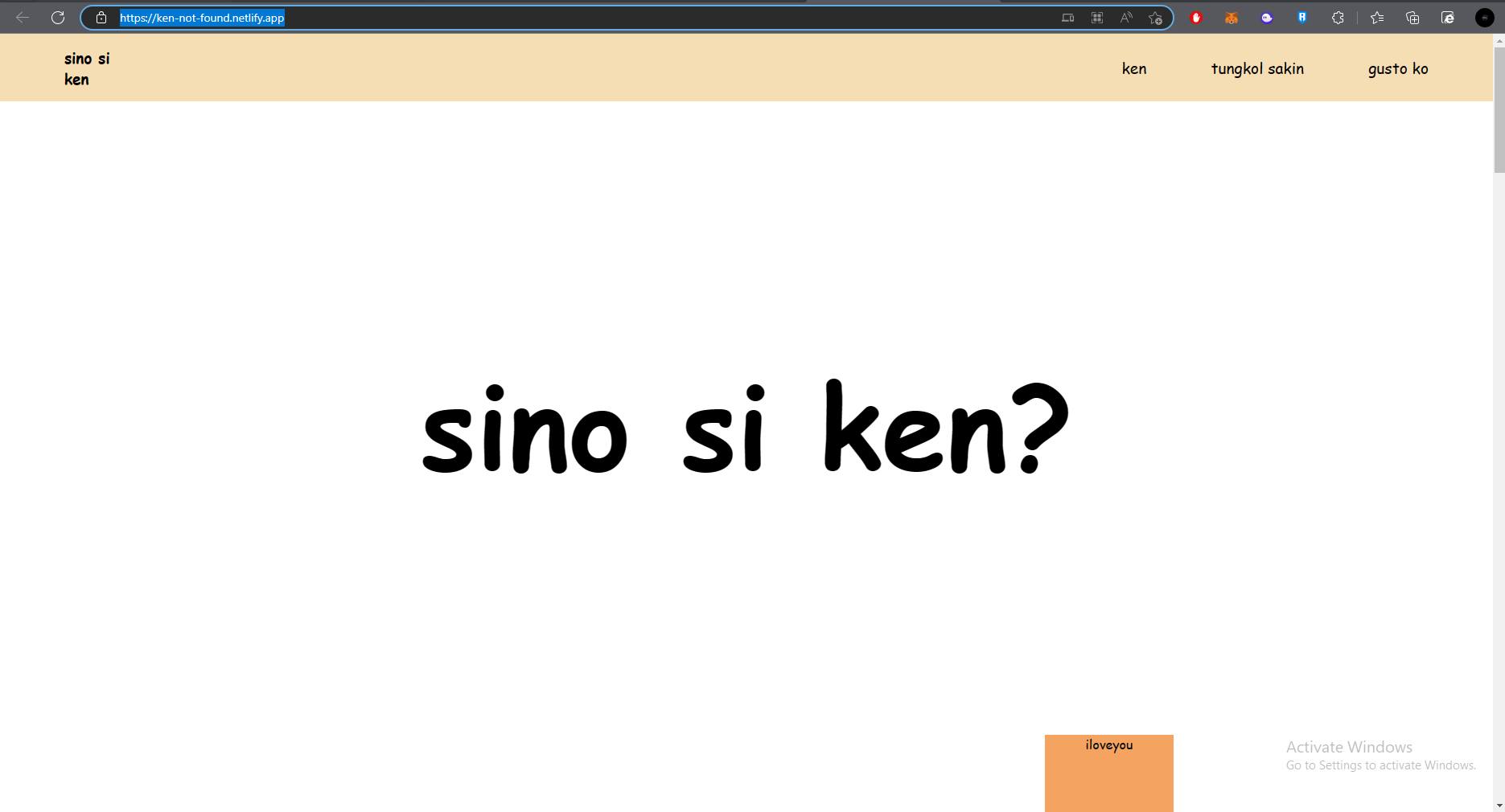This screenshot has width=1505, height=812.
Task: Open the Favorites list icon
Action: (1377, 18)
